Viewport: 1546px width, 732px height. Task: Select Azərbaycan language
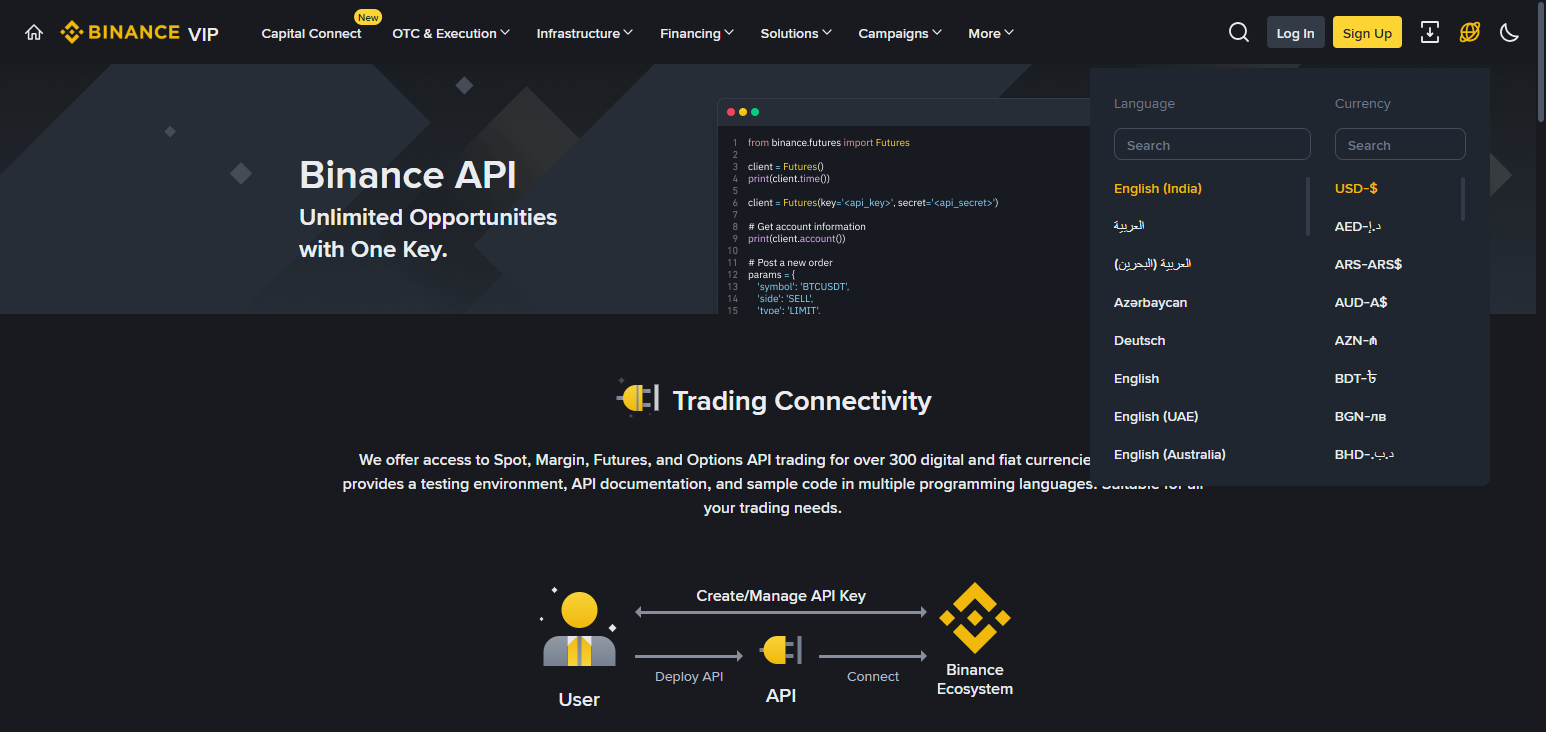coord(1151,302)
